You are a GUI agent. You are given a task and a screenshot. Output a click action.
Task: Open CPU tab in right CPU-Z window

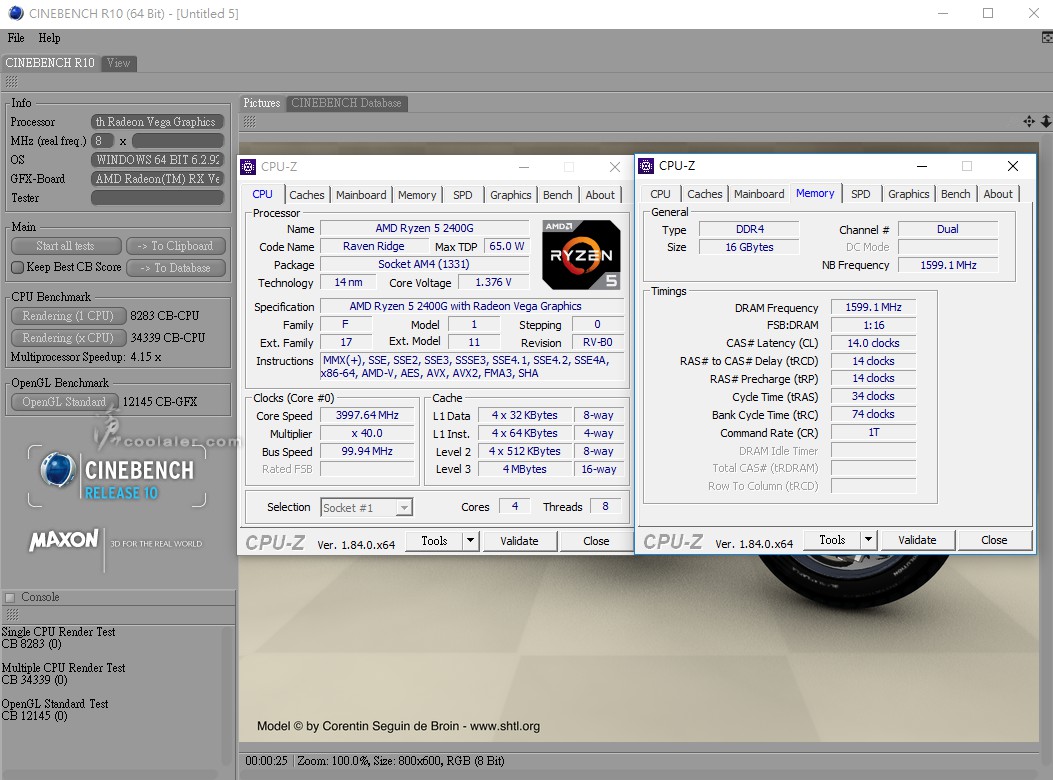click(x=660, y=193)
